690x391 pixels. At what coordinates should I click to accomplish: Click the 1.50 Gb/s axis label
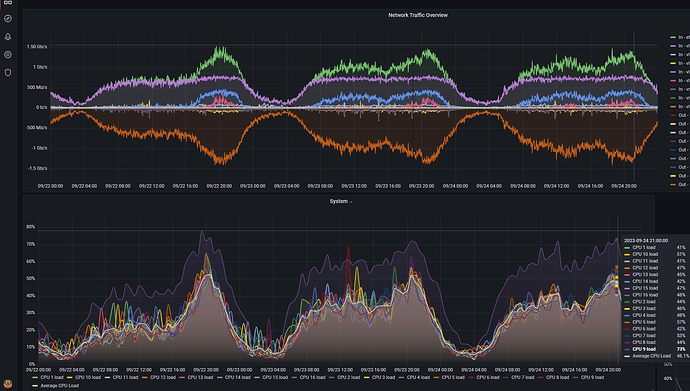(x=37, y=47)
